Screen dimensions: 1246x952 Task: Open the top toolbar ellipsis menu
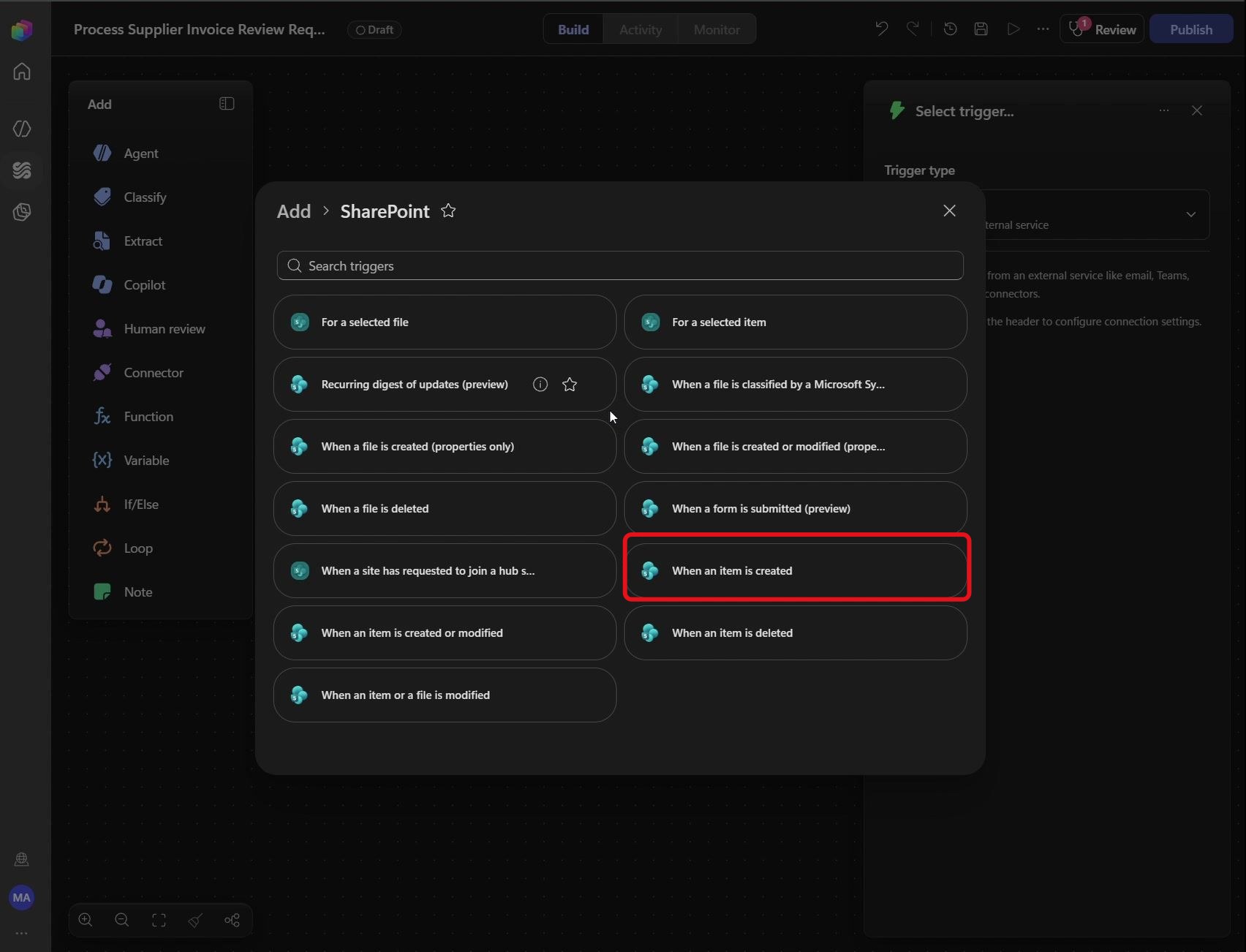coord(1043,29)
